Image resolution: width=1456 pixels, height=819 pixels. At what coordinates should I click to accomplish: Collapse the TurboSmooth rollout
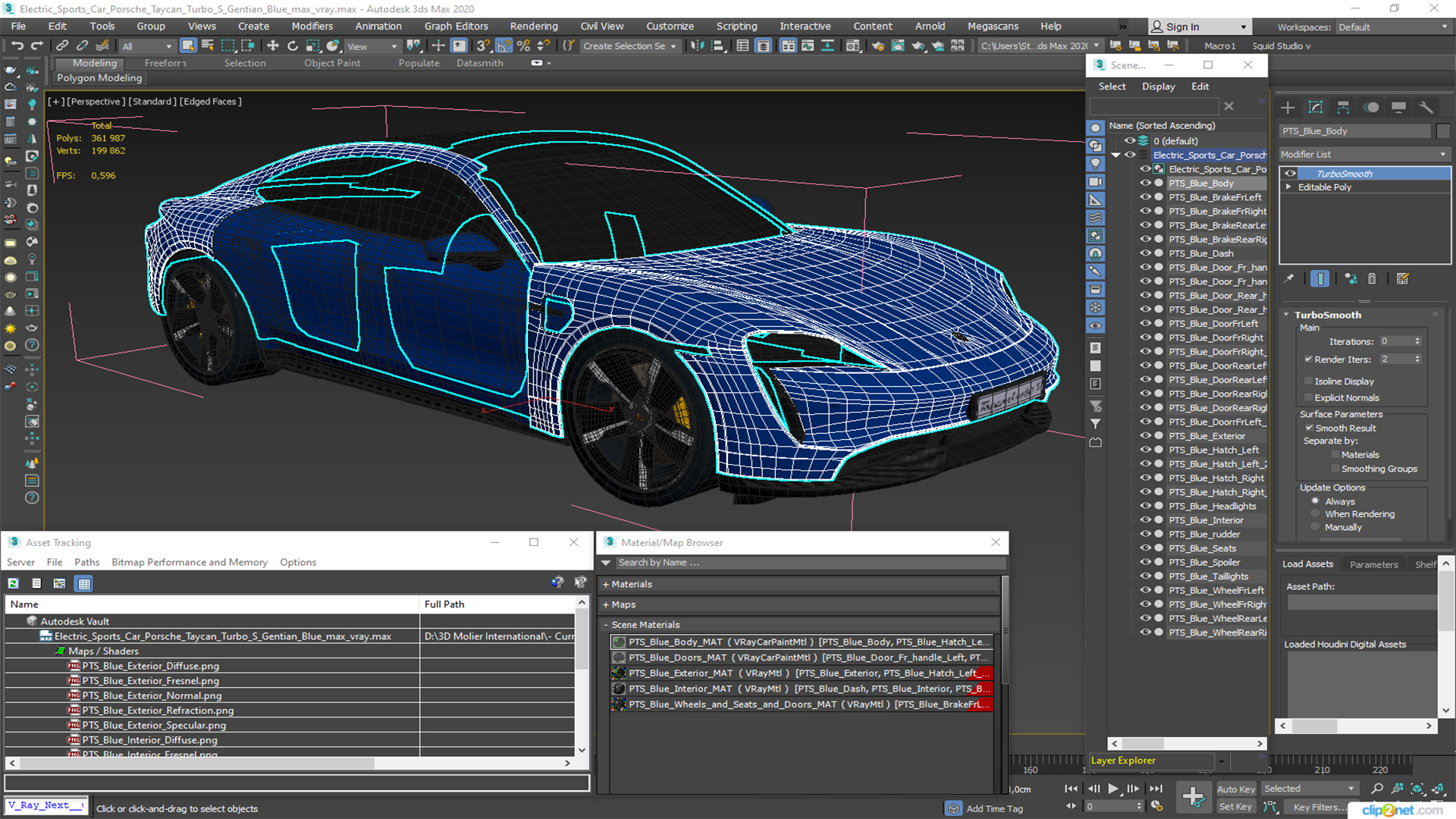coord(1286,315)
